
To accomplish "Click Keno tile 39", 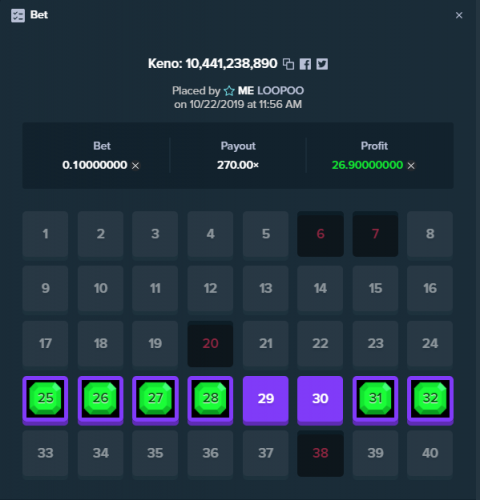I will tap(375, 453).
